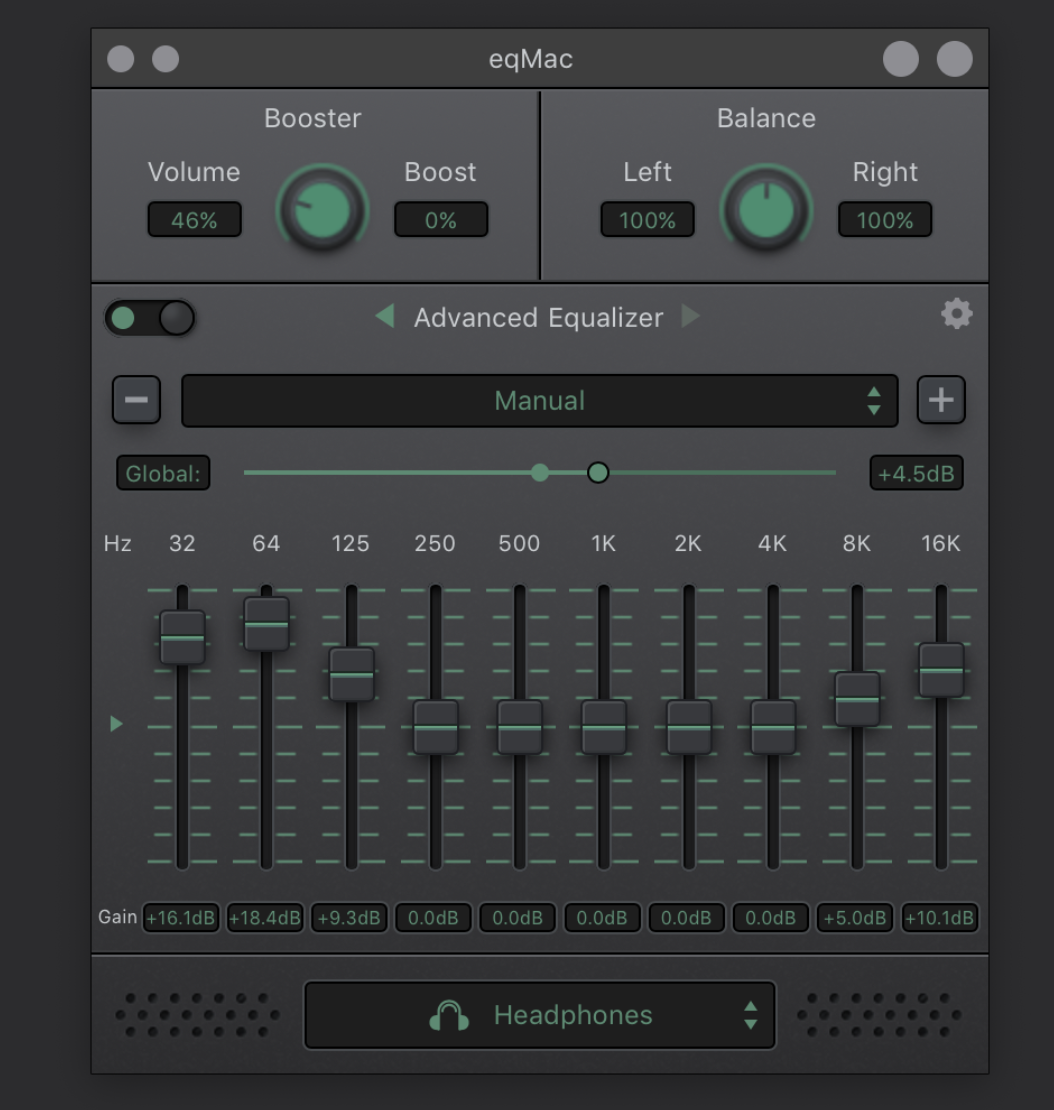
Task: Click the 0.0dB gain under 250 Hz
Action: (433, 918)
